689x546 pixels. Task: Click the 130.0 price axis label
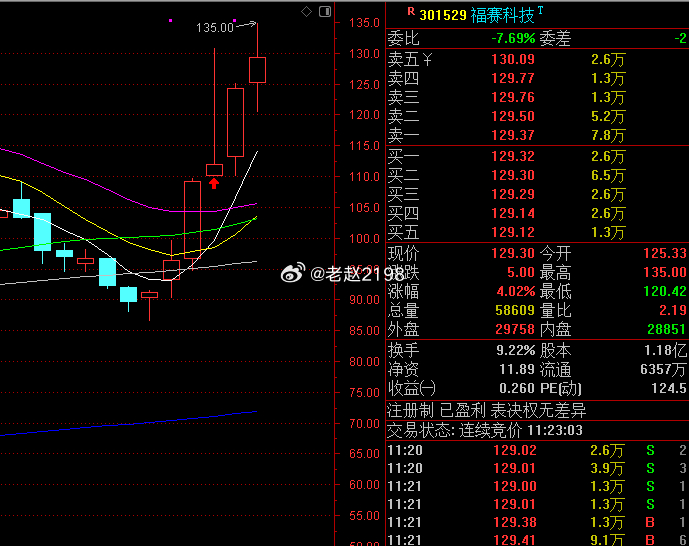click(364, 54)
